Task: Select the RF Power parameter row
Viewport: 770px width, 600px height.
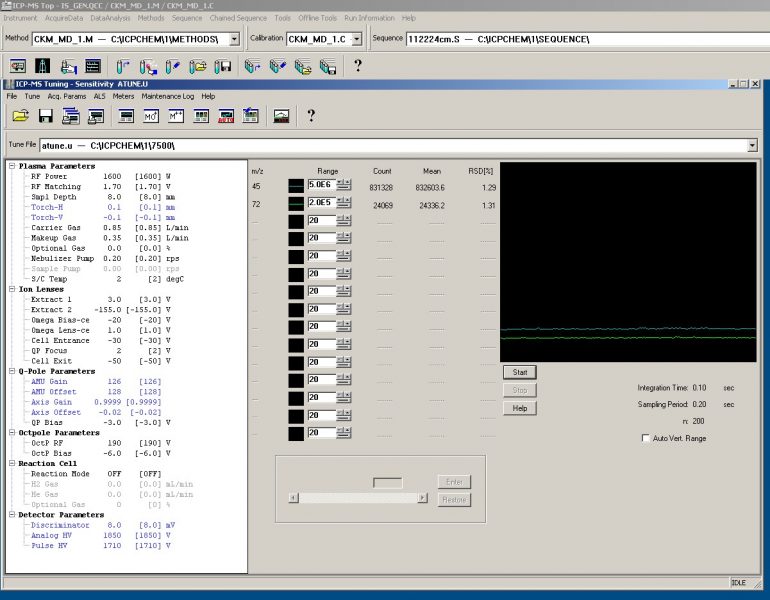Action: click(x=101, y=176)
